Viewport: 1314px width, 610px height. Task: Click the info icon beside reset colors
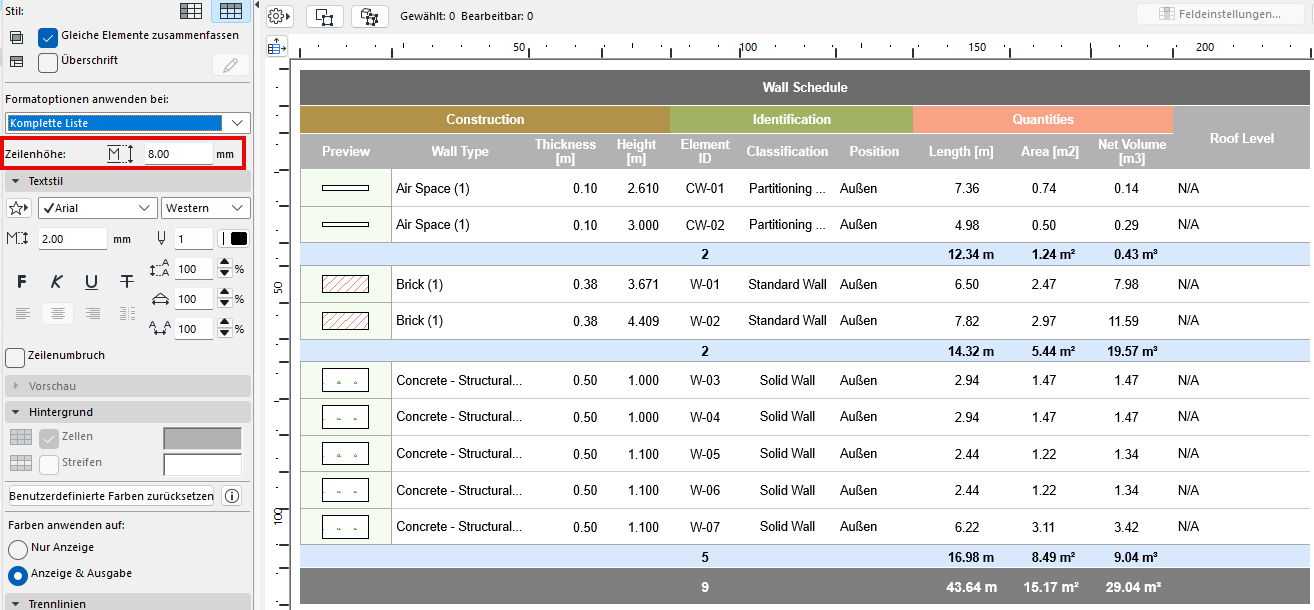tap(231, 496)
